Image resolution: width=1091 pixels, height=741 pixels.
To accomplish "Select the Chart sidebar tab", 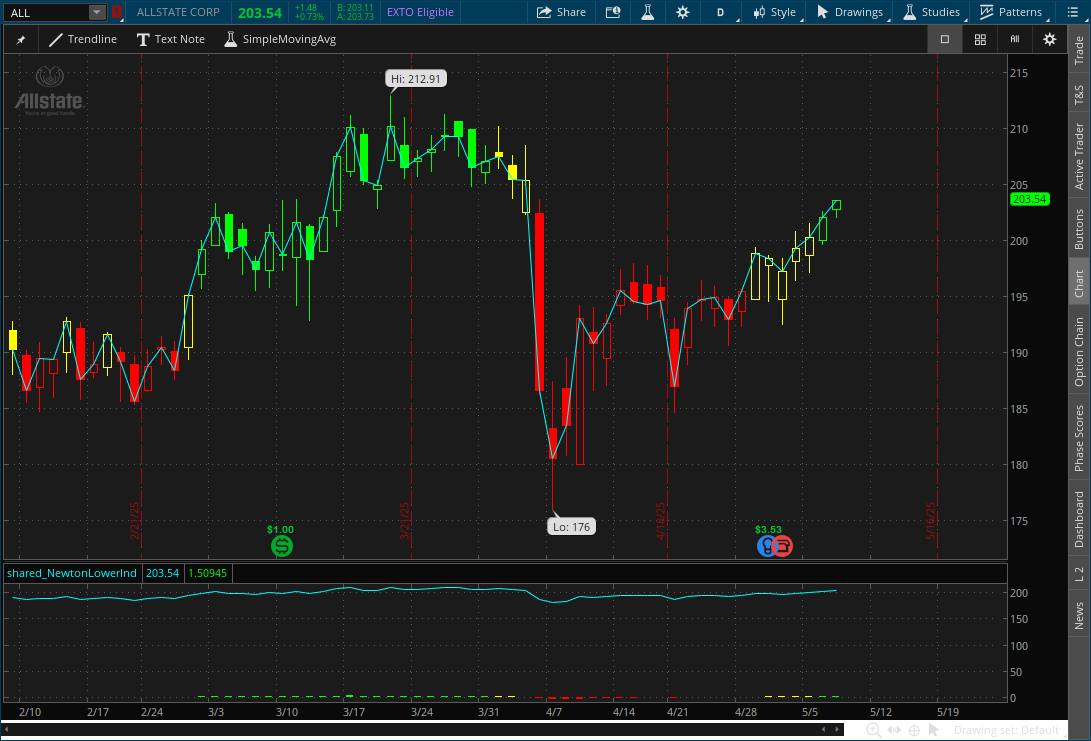I will click(x=1079, y=284).
